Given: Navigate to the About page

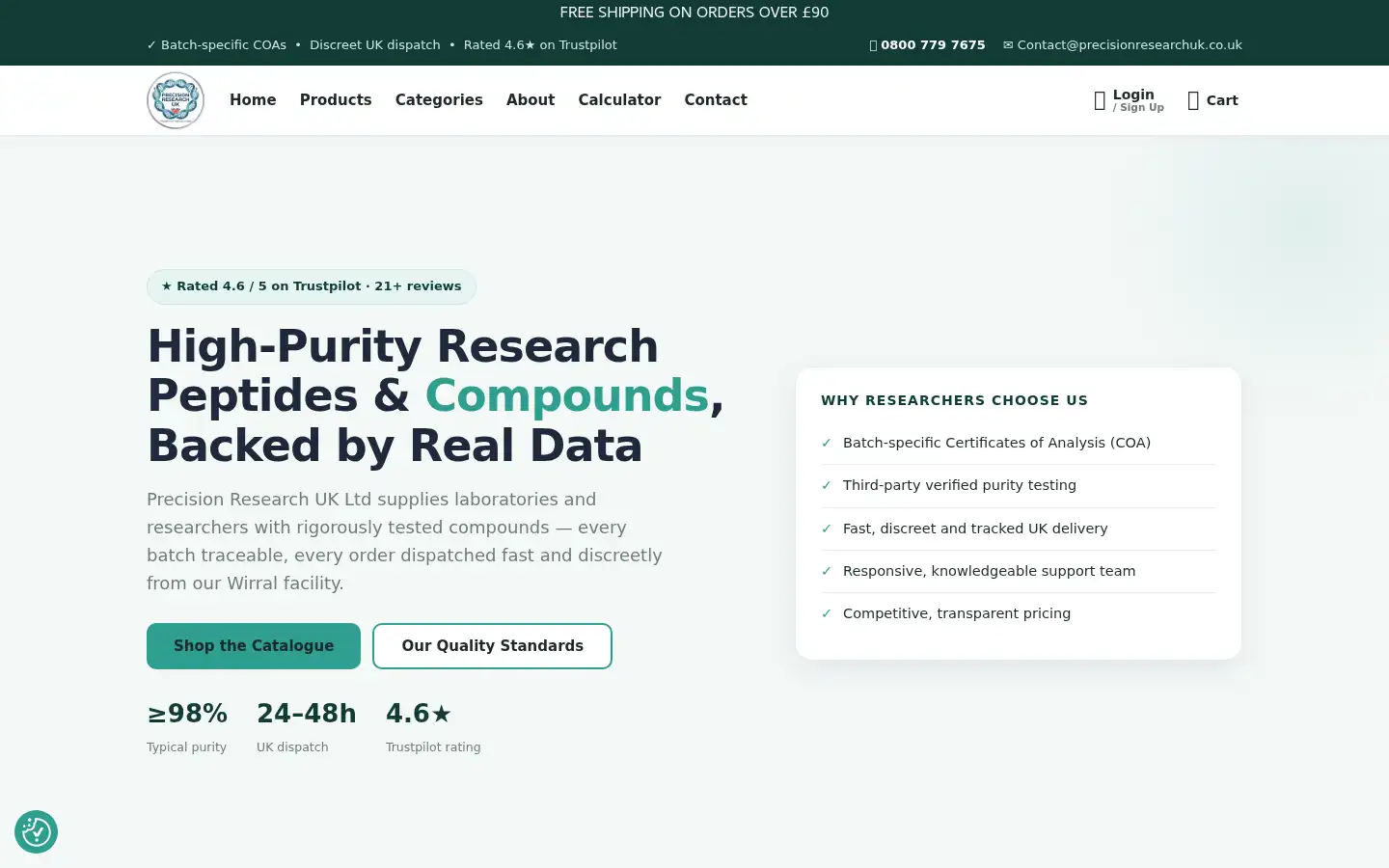Looking at the screenshot, I should 531,100.
